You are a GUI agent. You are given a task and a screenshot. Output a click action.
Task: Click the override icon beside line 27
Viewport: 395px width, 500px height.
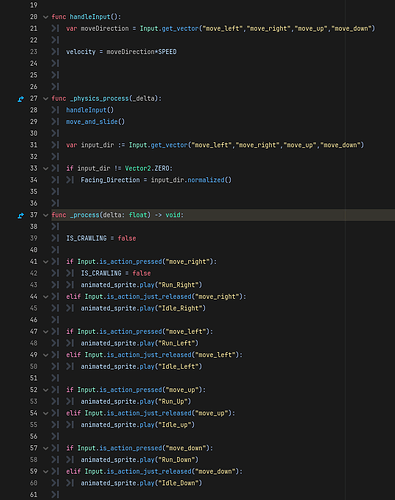pyautogui.click(x=21, y=99)
